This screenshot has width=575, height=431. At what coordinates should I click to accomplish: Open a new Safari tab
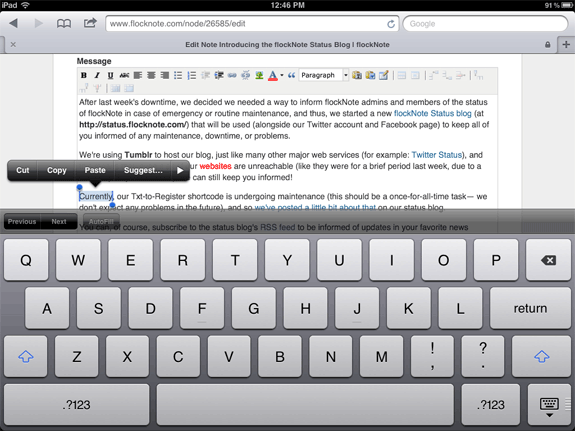566,44
